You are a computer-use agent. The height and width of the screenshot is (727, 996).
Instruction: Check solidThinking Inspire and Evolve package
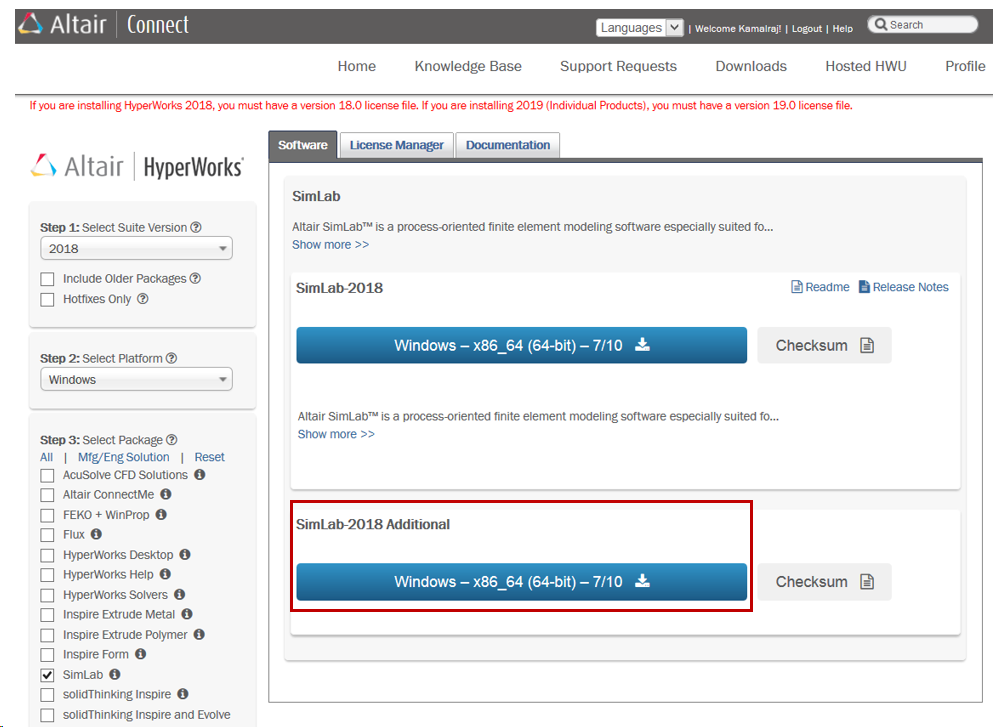(48, 716)
